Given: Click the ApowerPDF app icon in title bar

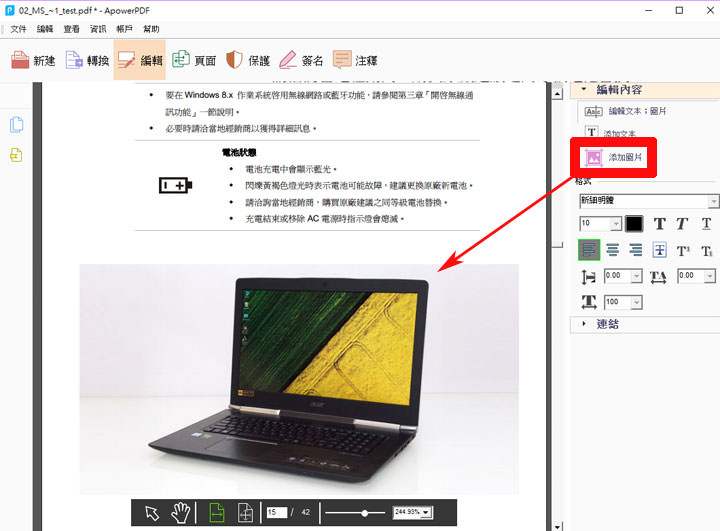Looking at the screenshot, I should (10, 10).
